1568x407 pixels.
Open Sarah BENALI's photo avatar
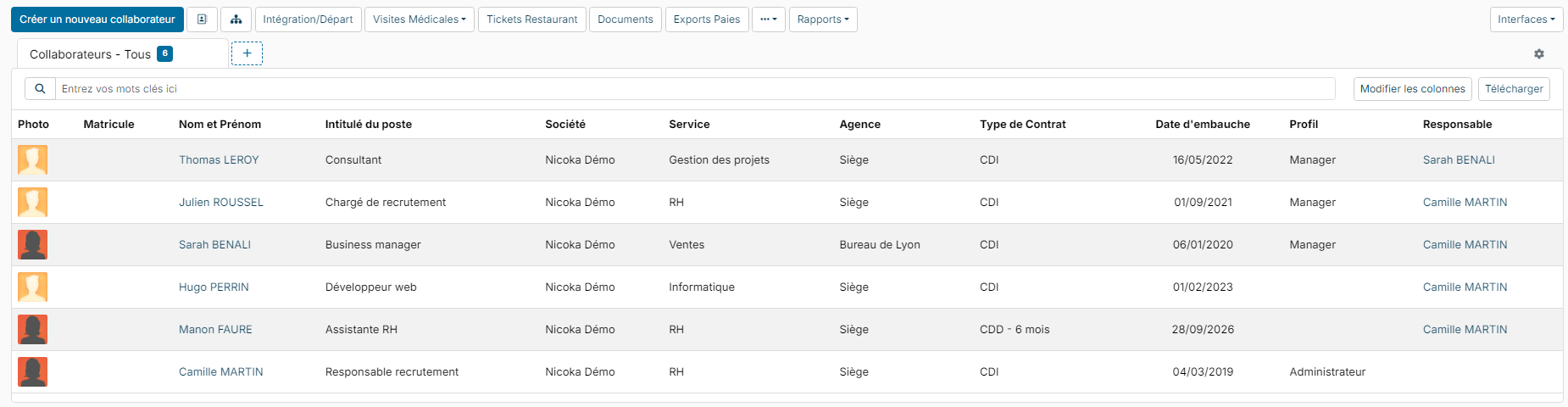33,244
